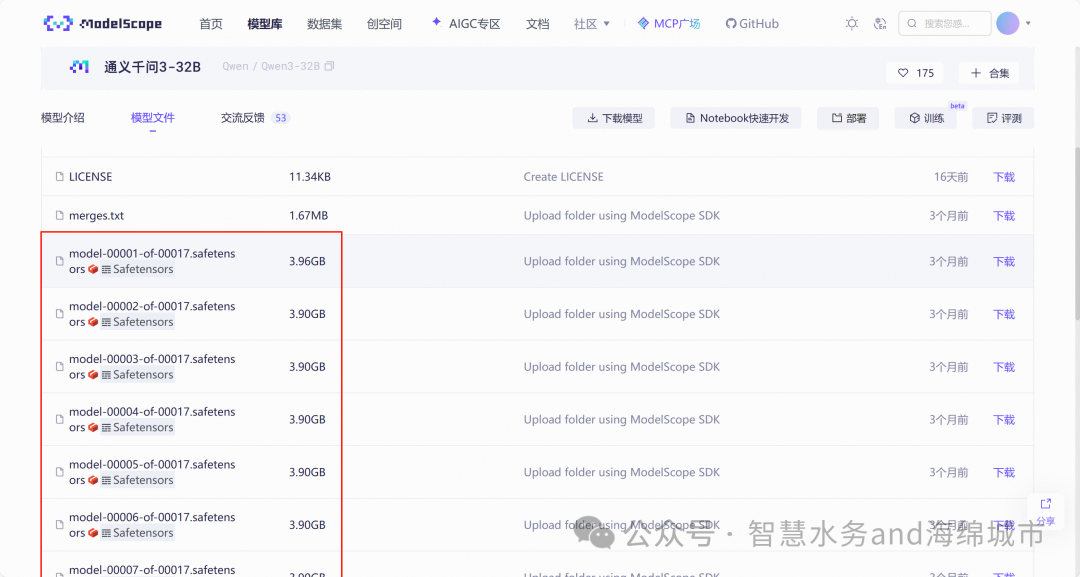Switch to 模型文件 tab
The height and width of the screenshot is (577, 1080).
pos(153,118)
